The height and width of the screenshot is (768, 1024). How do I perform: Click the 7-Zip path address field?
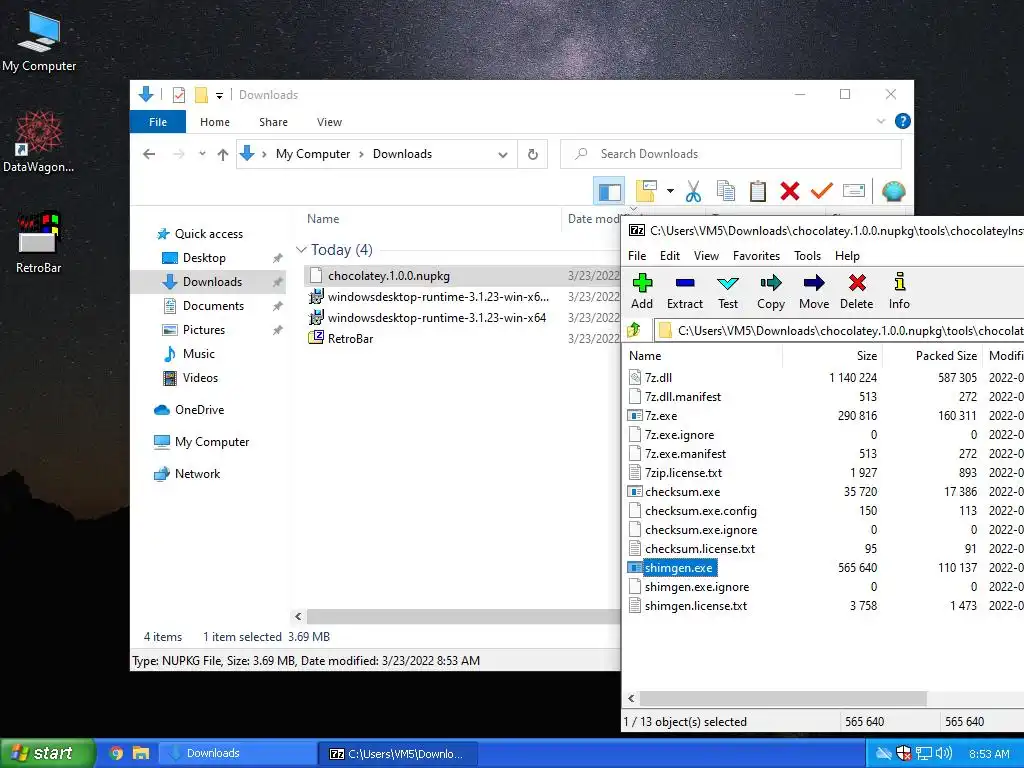(839, 330)
